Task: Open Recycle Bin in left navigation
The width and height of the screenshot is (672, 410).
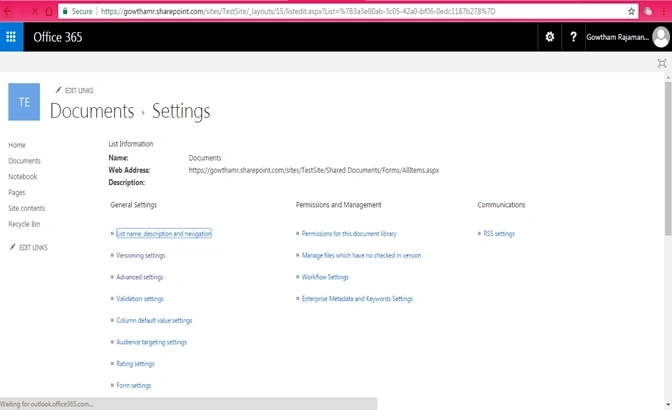Action: click(24, 224)
